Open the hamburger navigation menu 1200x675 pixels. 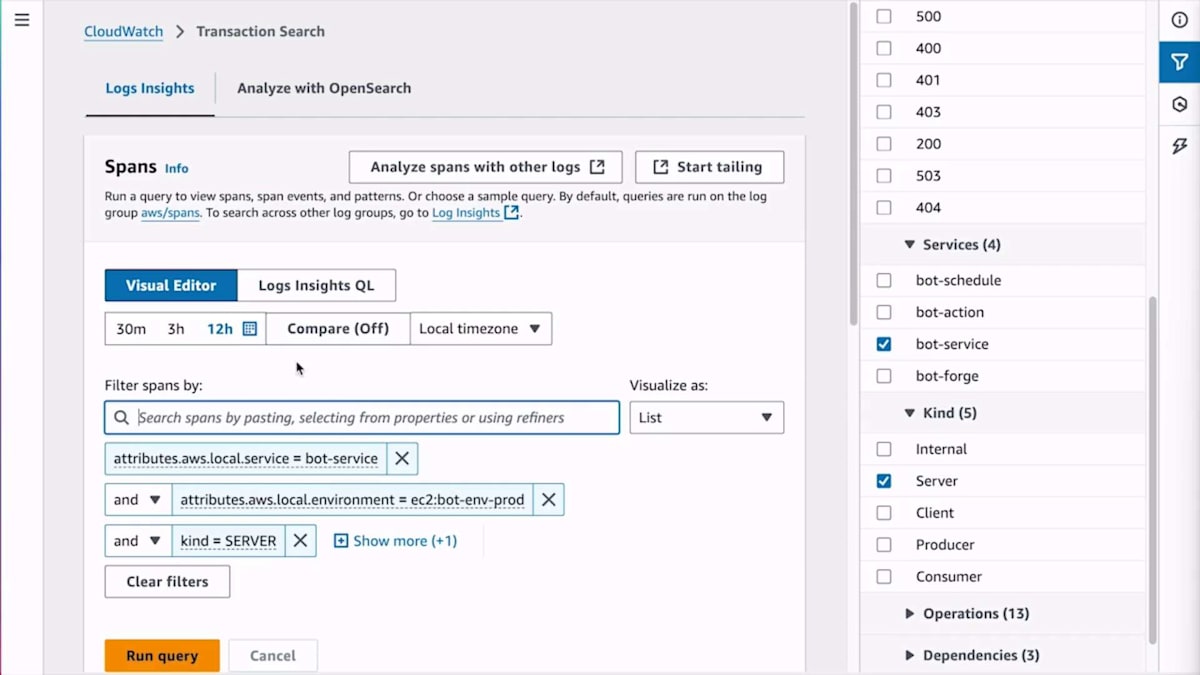22,20
